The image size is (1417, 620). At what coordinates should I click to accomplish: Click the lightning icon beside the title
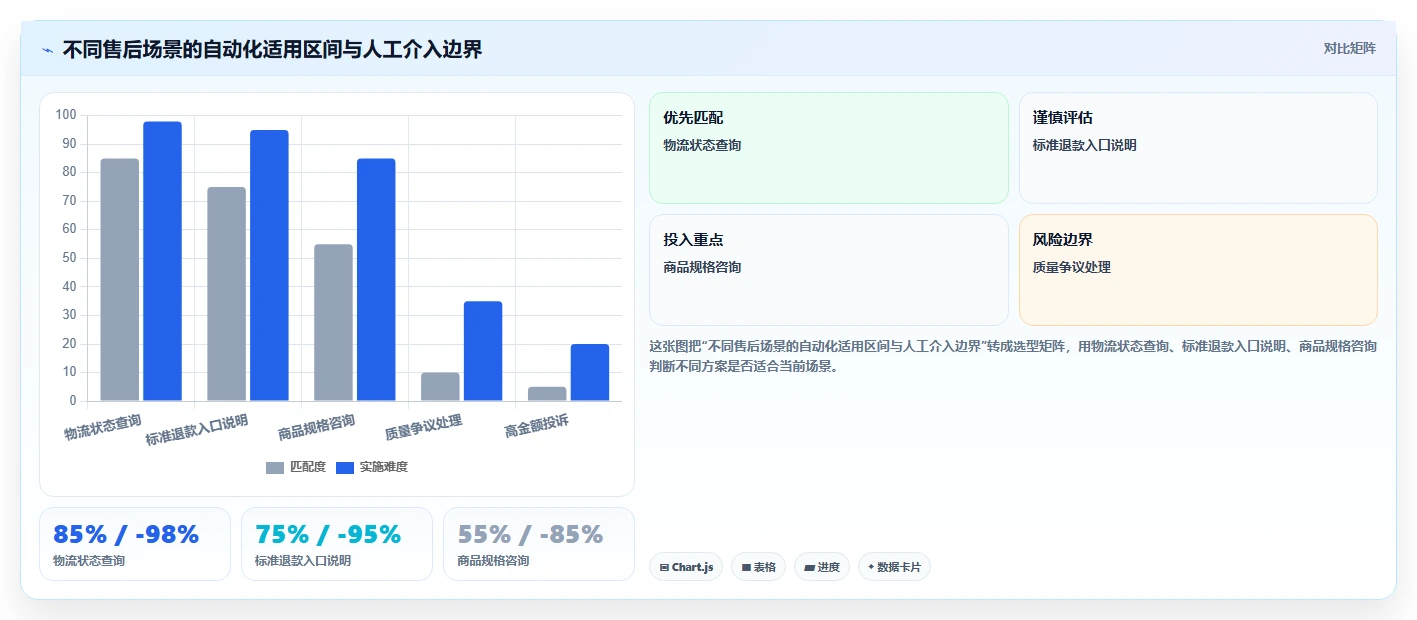click(47, 49)
